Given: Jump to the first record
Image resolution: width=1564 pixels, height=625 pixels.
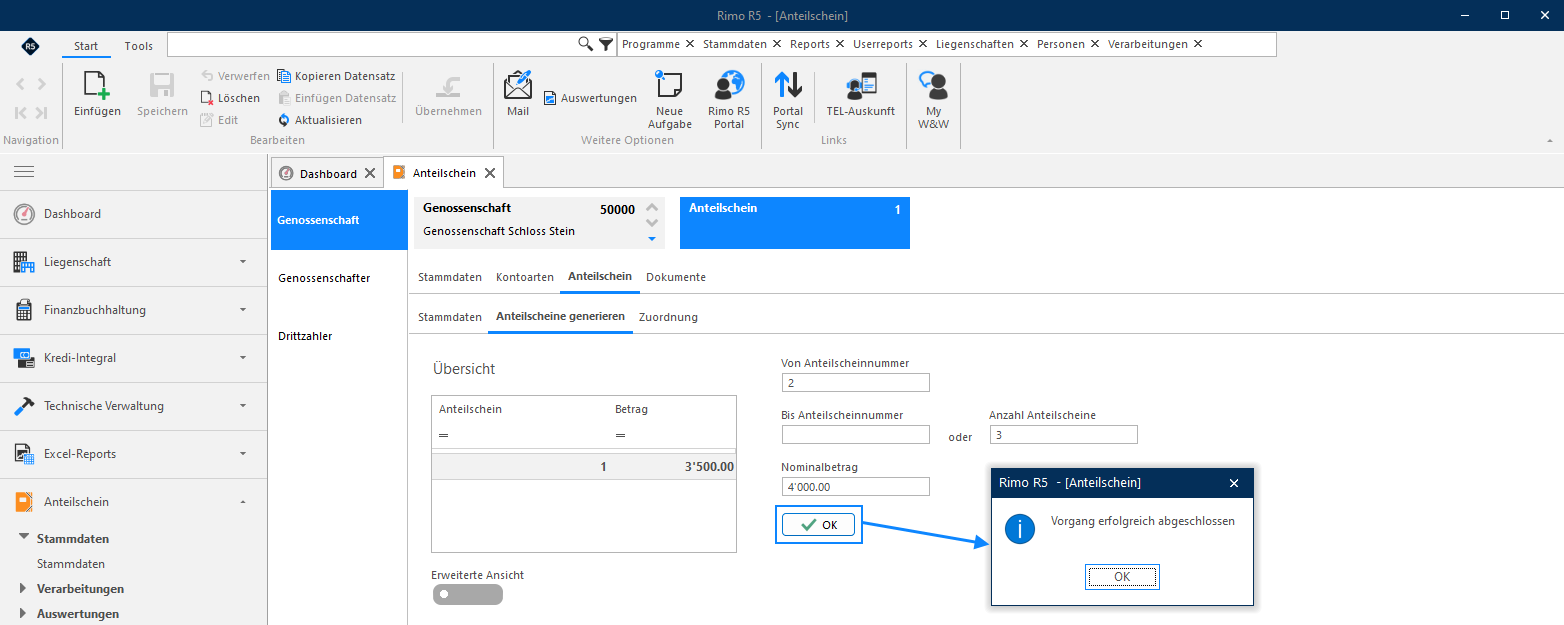Looking at the screenshot, I should tap(20, 113).
